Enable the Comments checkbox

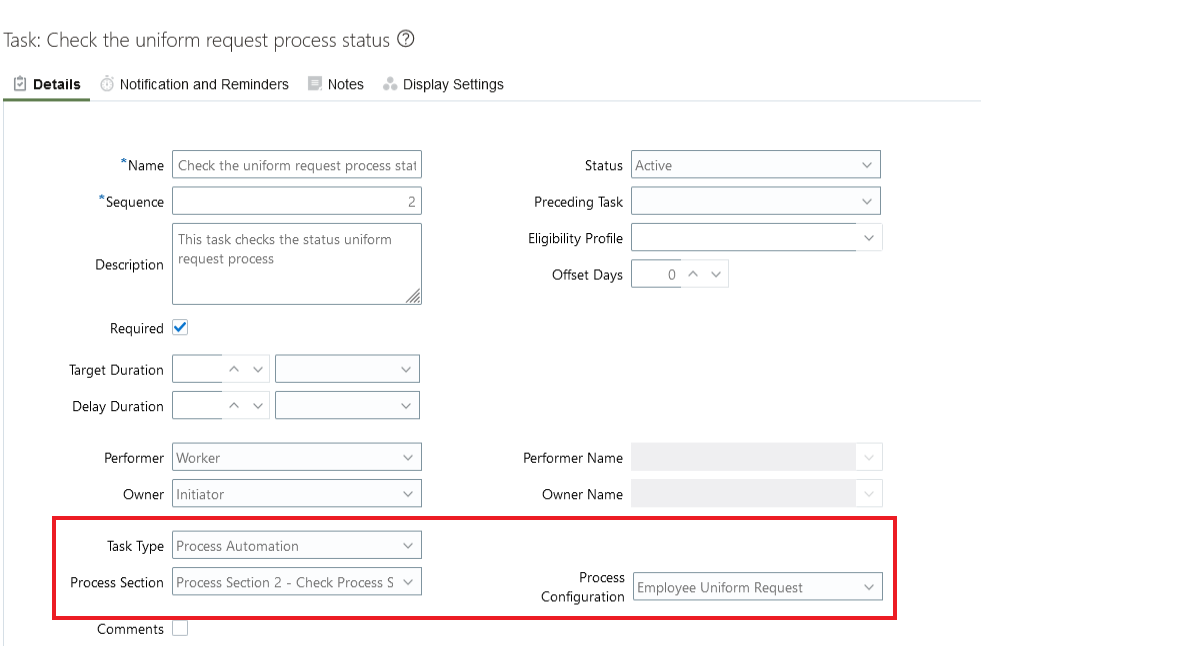[180, 629]
